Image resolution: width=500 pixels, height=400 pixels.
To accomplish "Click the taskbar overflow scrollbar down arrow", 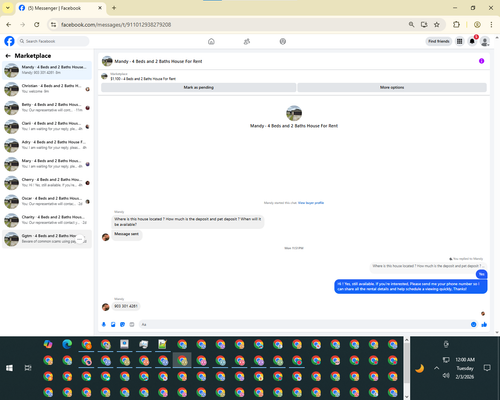I will click(407, 397).
